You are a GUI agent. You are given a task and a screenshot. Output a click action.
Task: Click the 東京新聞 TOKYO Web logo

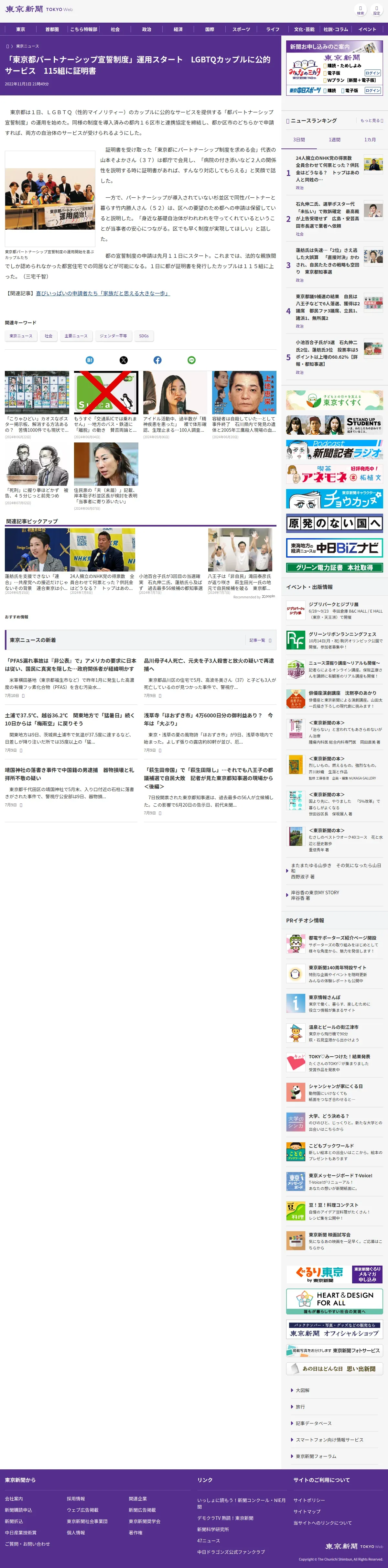coord(39,9)
